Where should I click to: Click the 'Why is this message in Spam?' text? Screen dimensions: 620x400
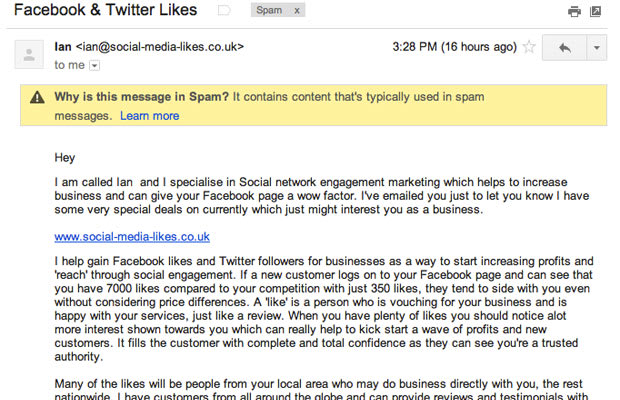coord(142,97)
